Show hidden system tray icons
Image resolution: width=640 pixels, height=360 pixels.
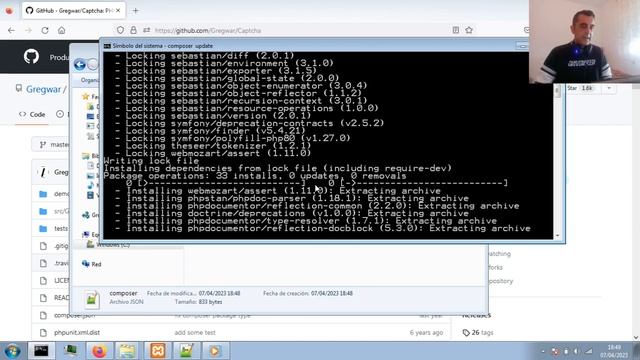[x=543, y=351]
